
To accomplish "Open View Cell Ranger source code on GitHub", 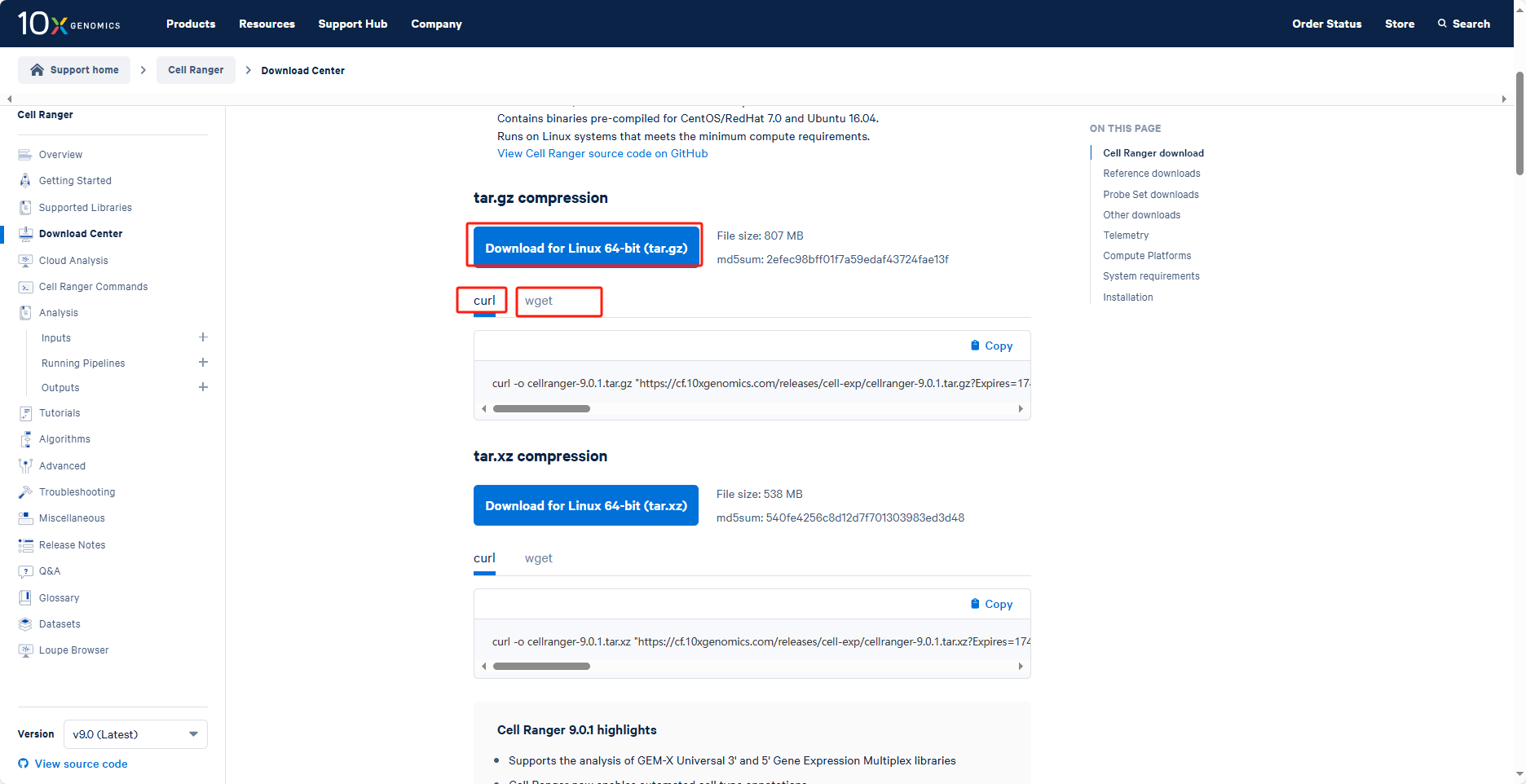I will tap(602, 153).
